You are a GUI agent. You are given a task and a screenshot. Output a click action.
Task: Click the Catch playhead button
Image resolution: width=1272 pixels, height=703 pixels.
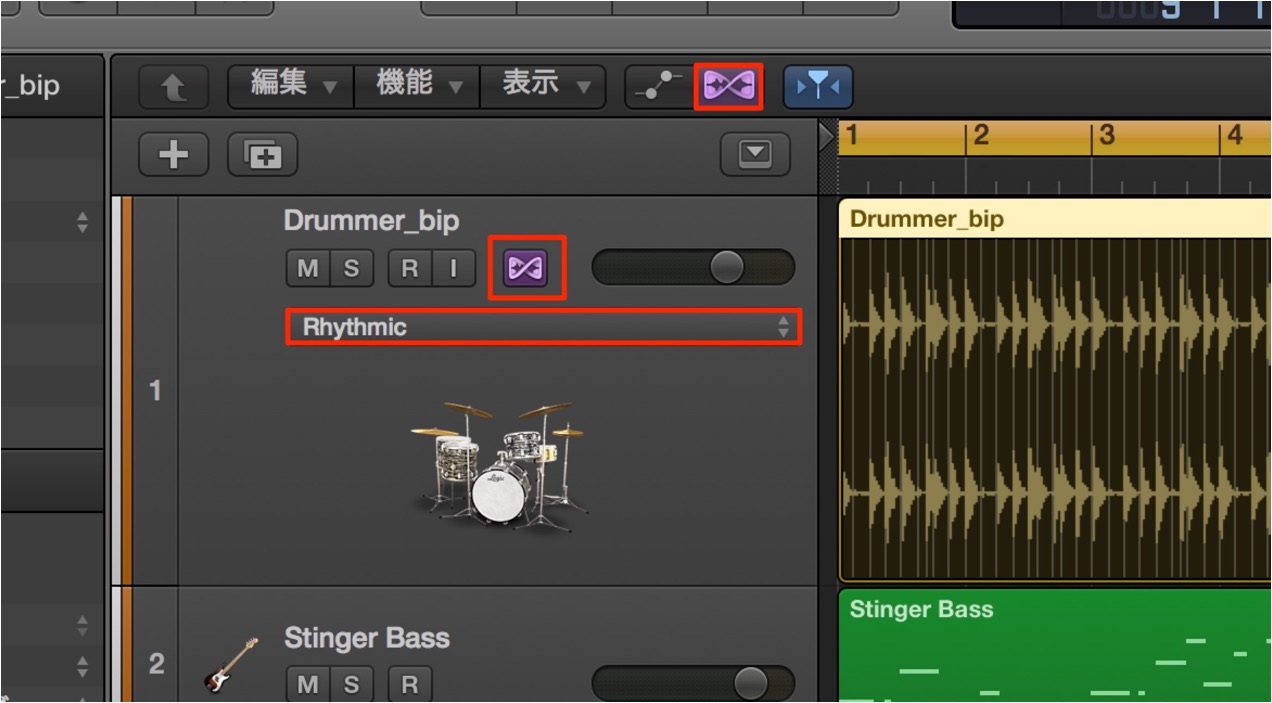pyautogui.click(x=818, y=87)
